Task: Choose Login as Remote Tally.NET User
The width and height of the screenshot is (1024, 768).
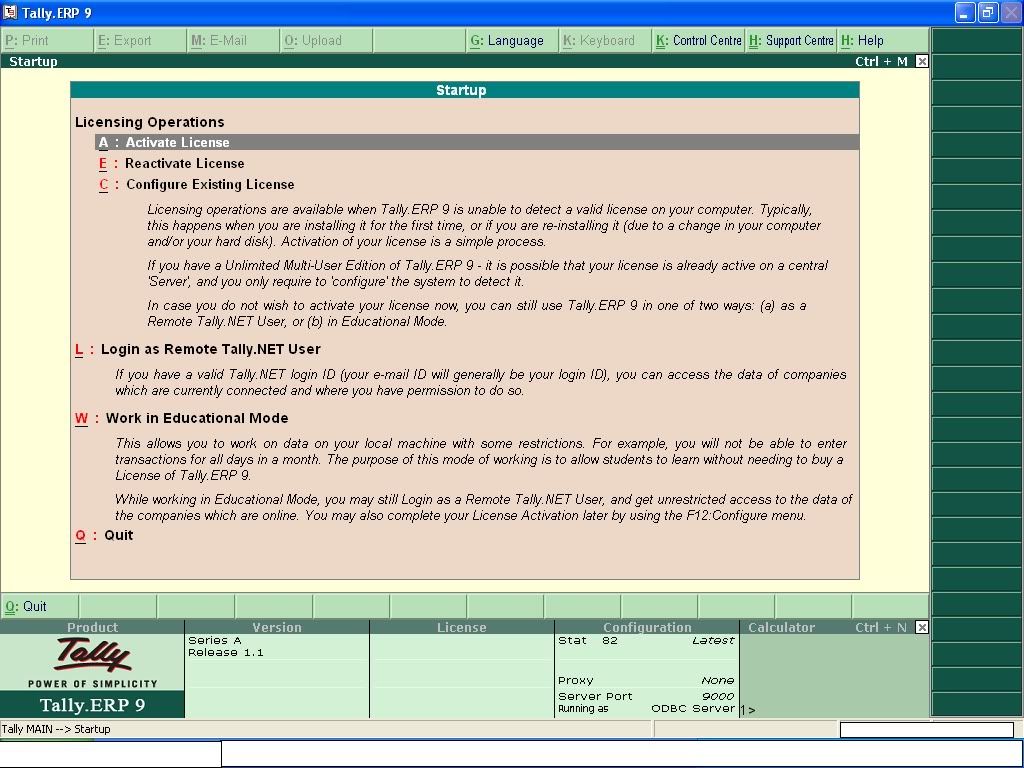Action: (x=198, y=349)
